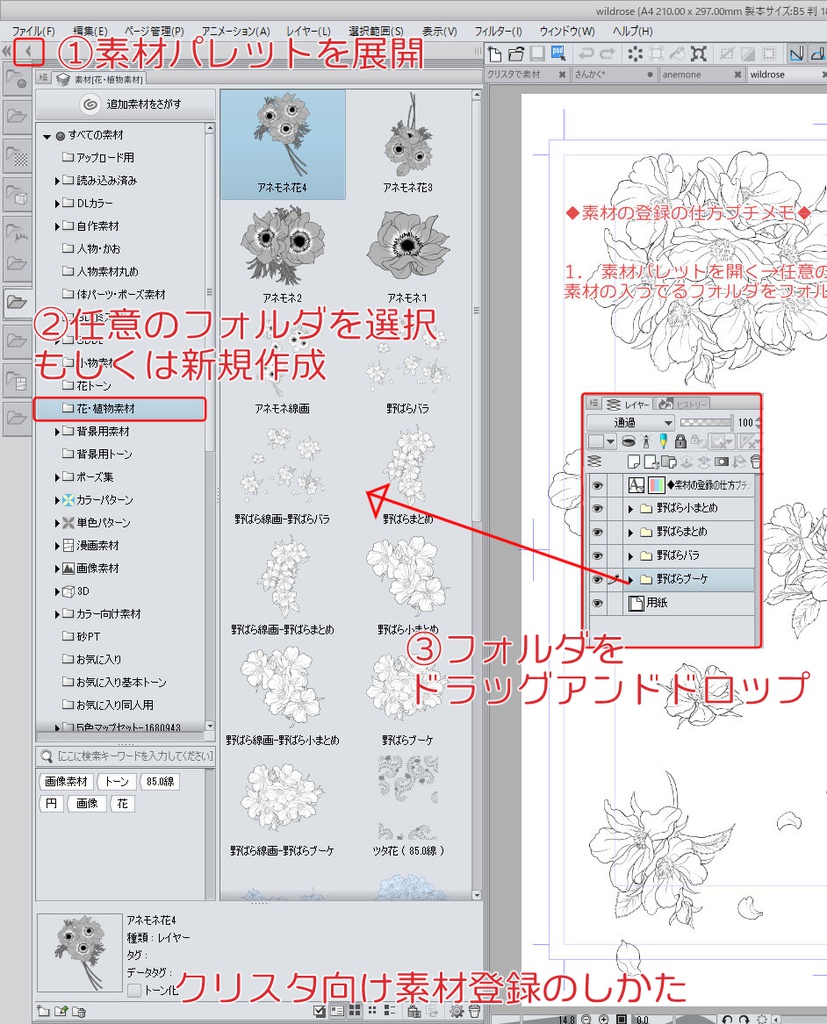Hide the 用紙 layer
The width and height of the screenshot is (827, 1024).
[x=598, y=601]
